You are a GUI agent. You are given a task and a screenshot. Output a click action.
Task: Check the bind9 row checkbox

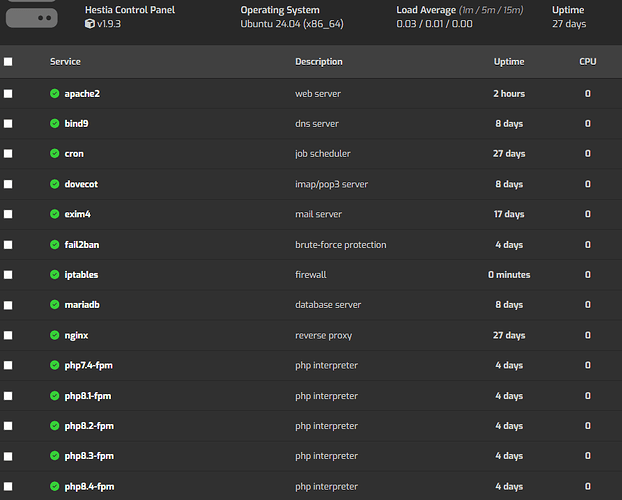pyautogui.click(x=8, y=124)
